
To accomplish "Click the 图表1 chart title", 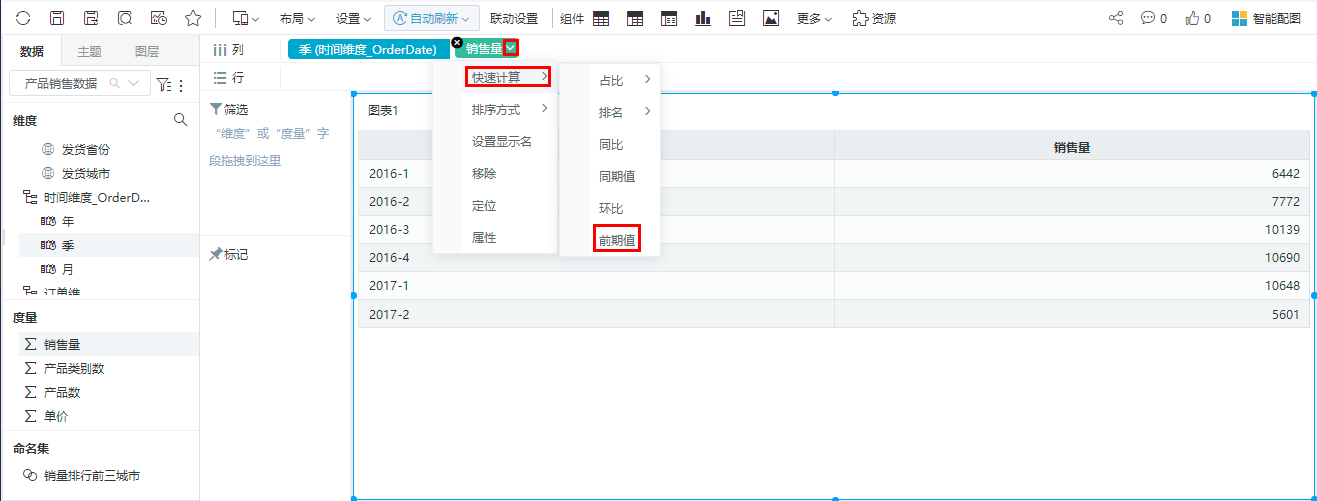I will 384,111.
